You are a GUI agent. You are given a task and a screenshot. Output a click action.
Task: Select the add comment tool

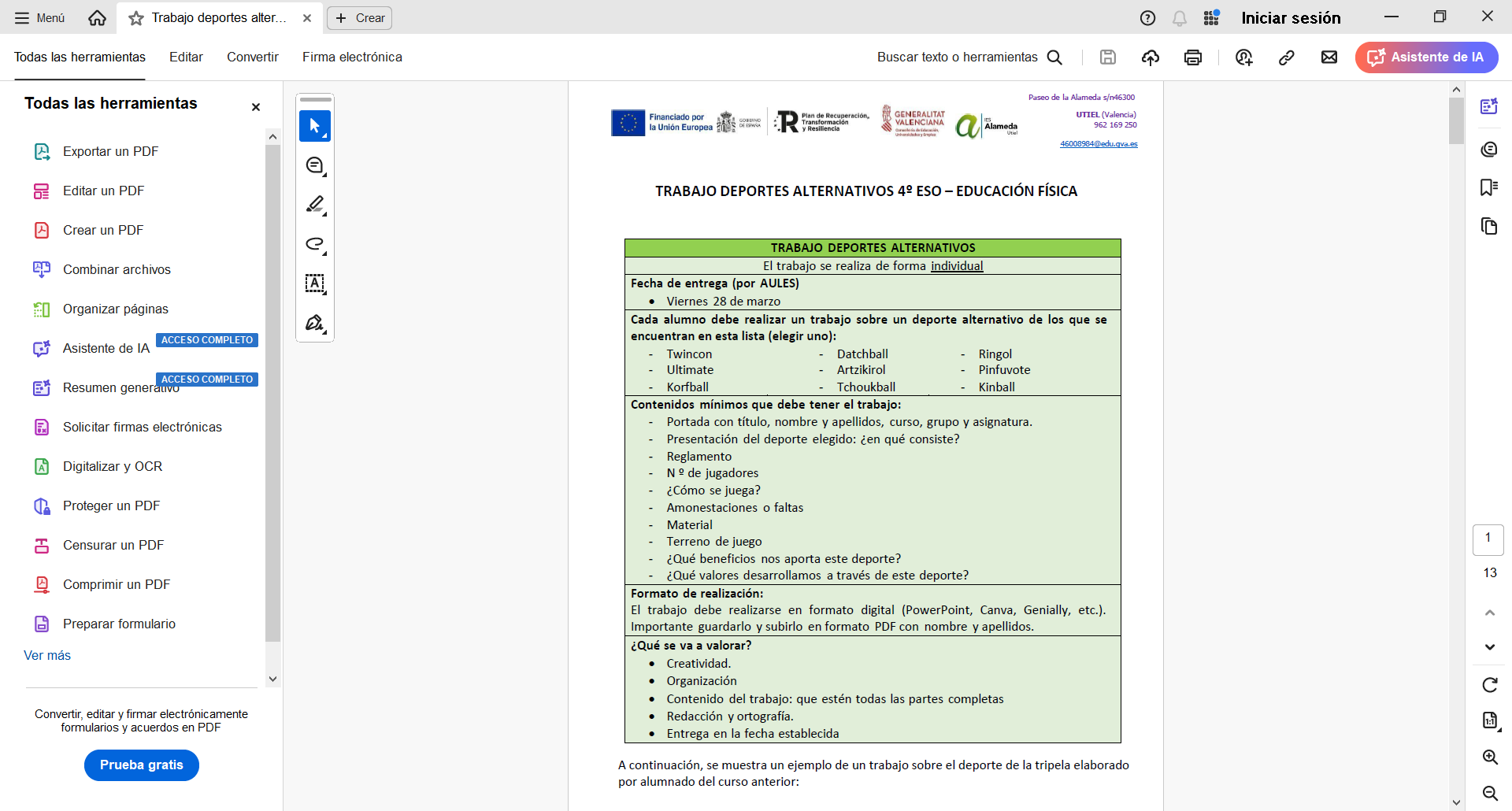click(x=315, y=165)
